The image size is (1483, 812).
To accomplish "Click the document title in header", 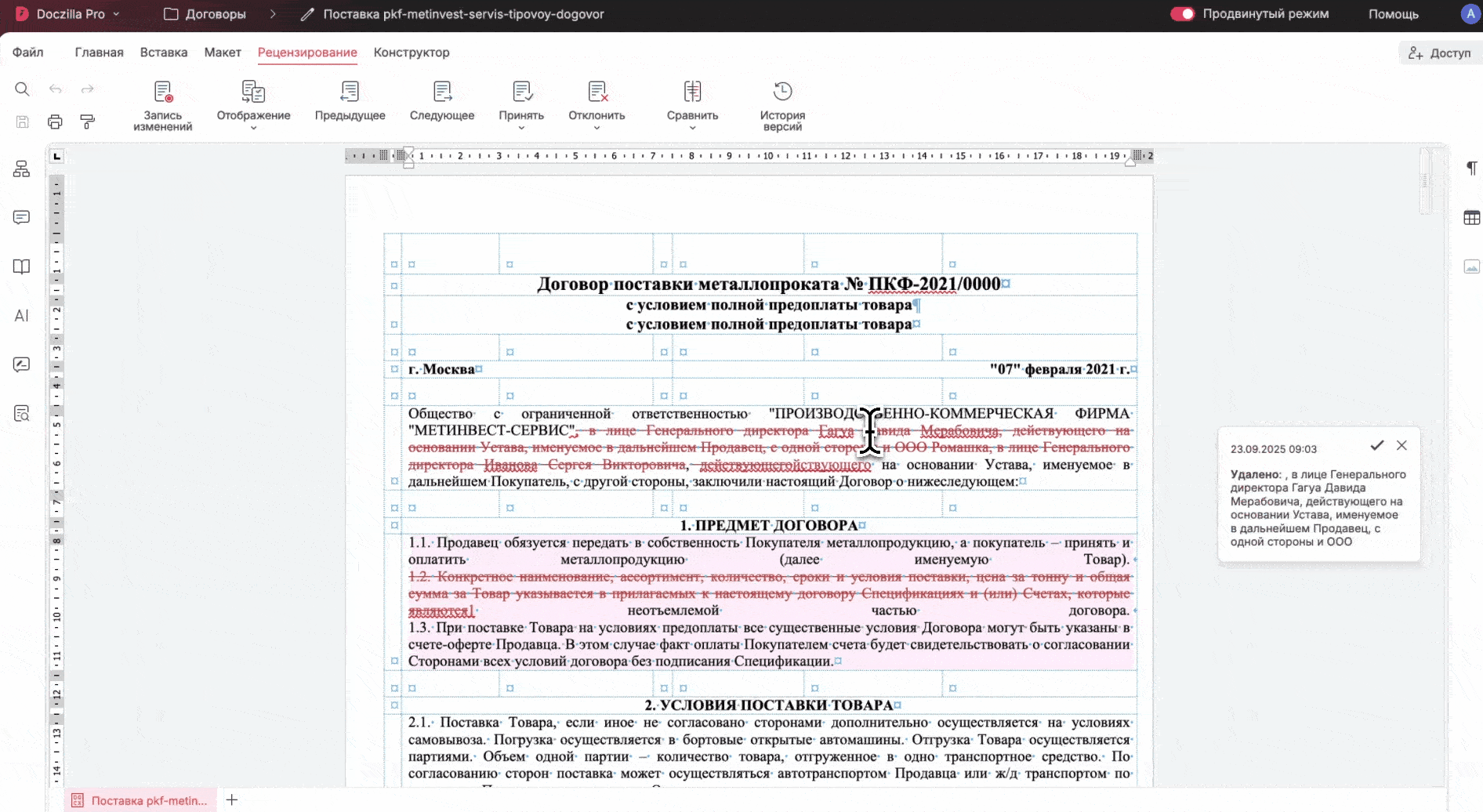I will pos(463,14).
